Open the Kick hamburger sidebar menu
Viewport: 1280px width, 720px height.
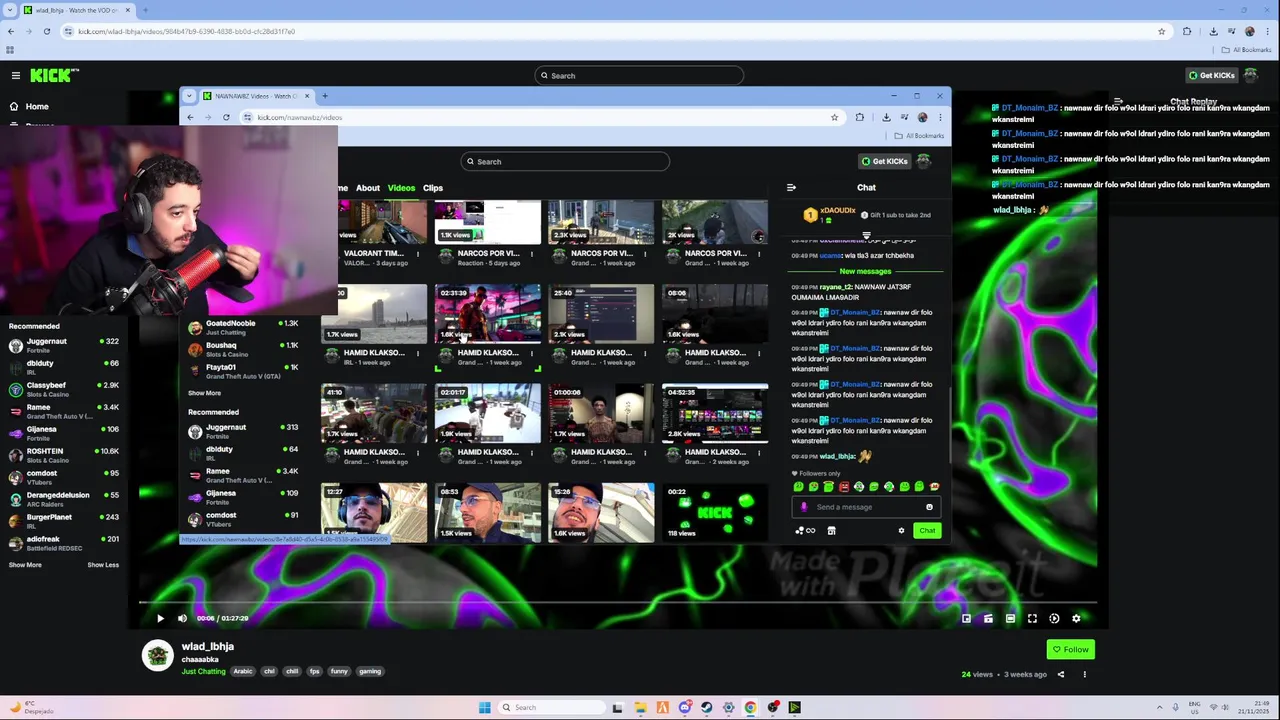click(x=16, y=75)
